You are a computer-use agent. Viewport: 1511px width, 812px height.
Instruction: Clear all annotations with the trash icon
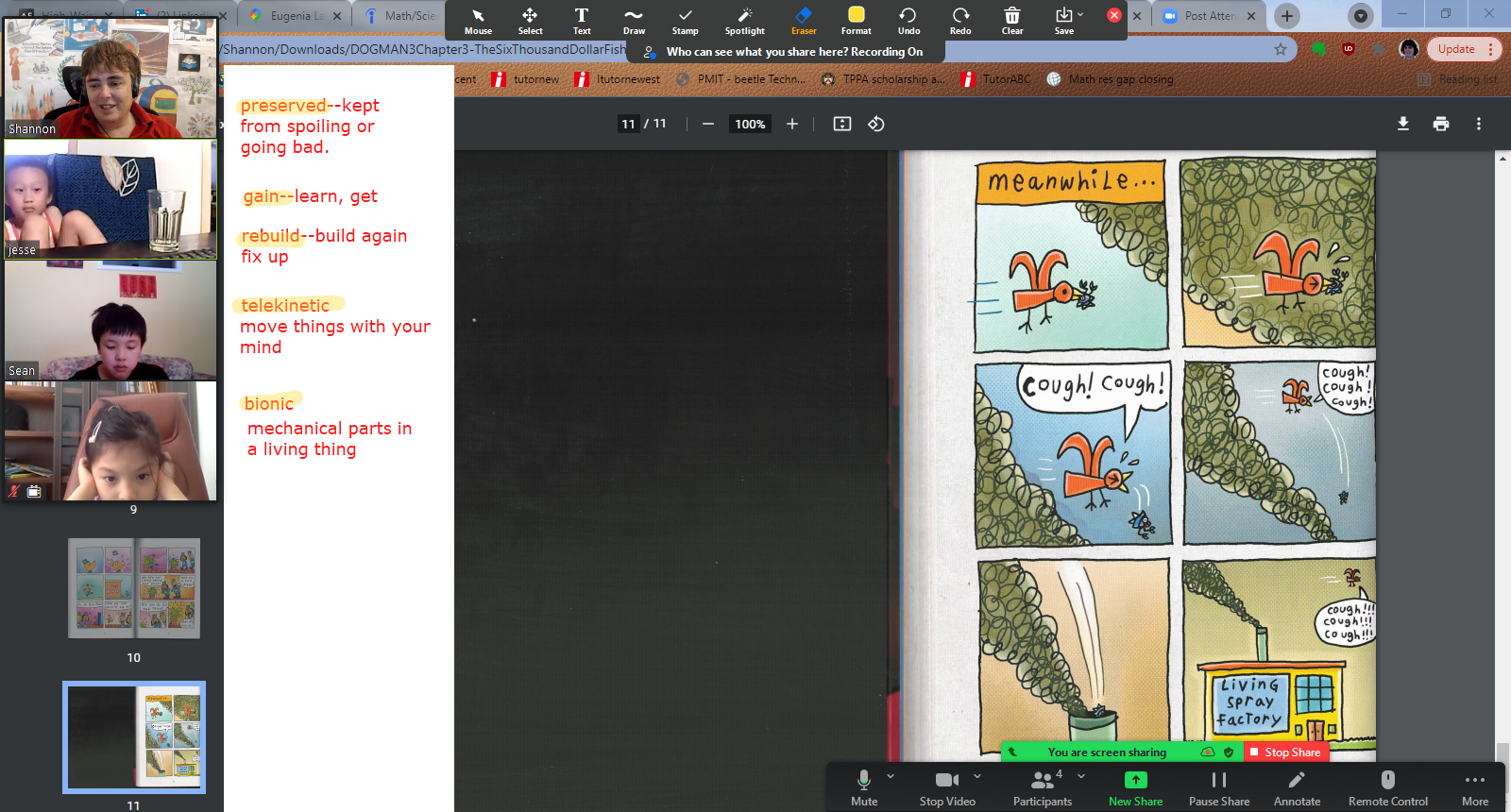tap(1012, 21)
